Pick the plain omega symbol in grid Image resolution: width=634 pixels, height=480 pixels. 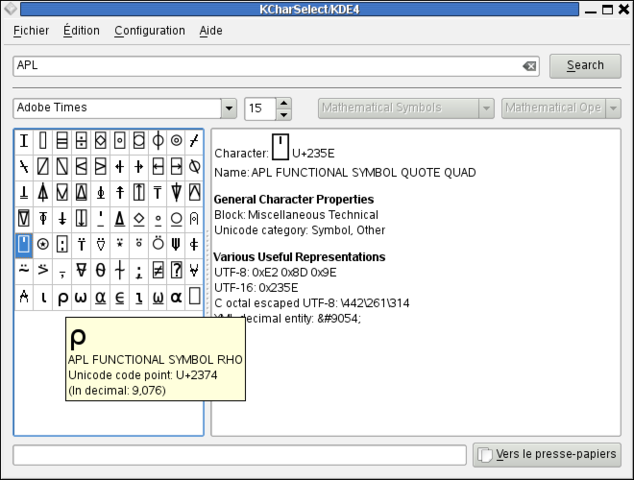coord(81,297)
